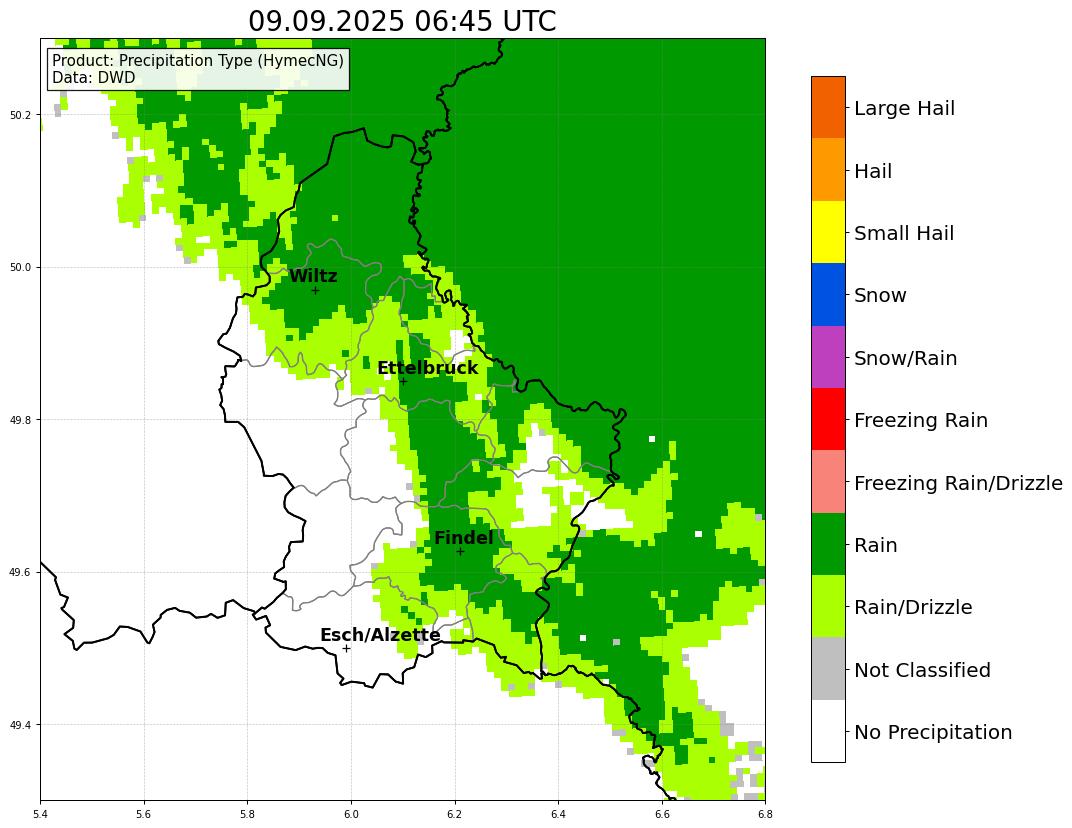Click the 6.8 longitude tick label
The height and width of the screenshot is (828, 1072).
pos(765,814)
